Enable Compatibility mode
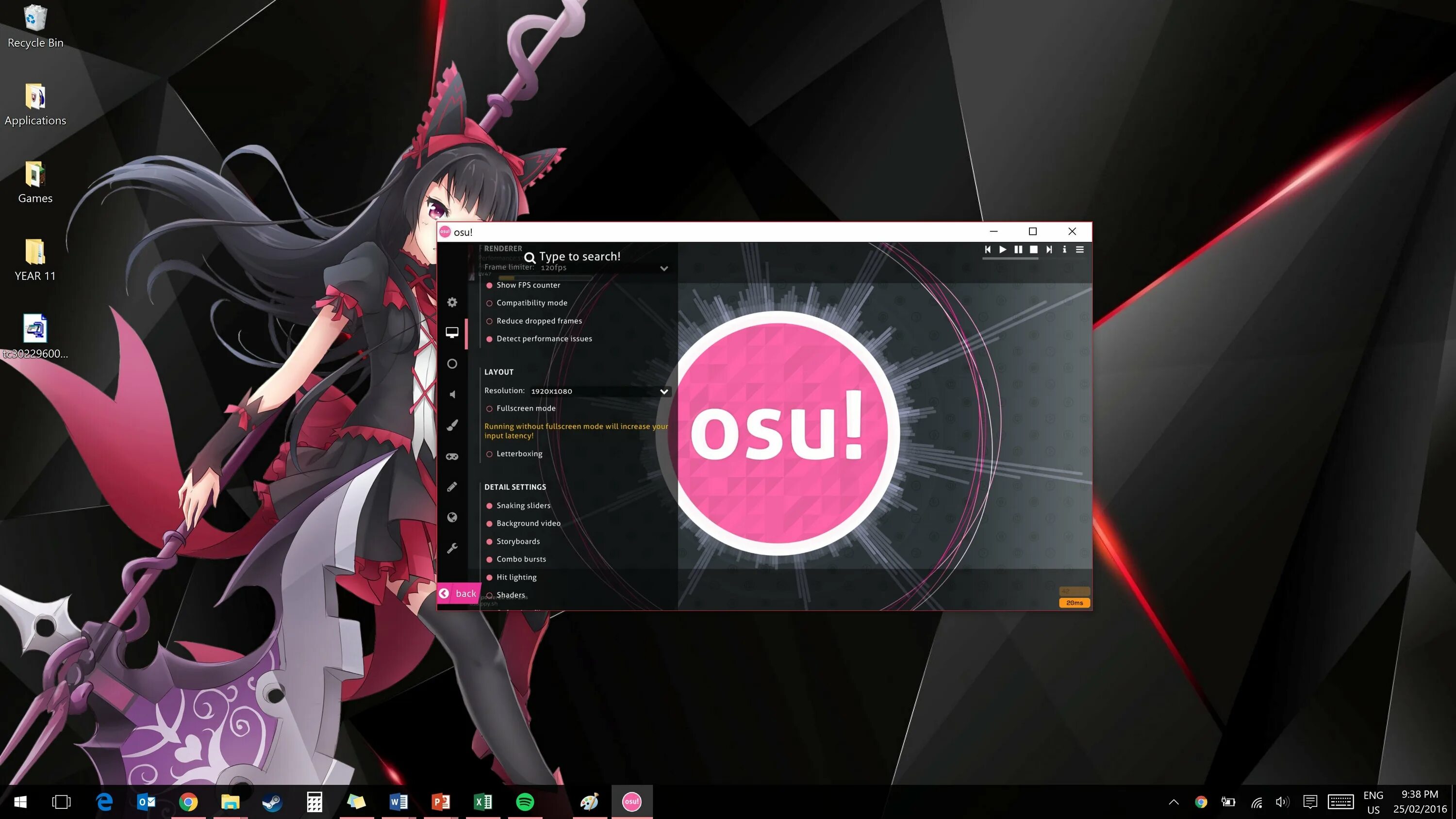Image resolution: width=1456 pixels, height=819 pixels. point(526,303)
